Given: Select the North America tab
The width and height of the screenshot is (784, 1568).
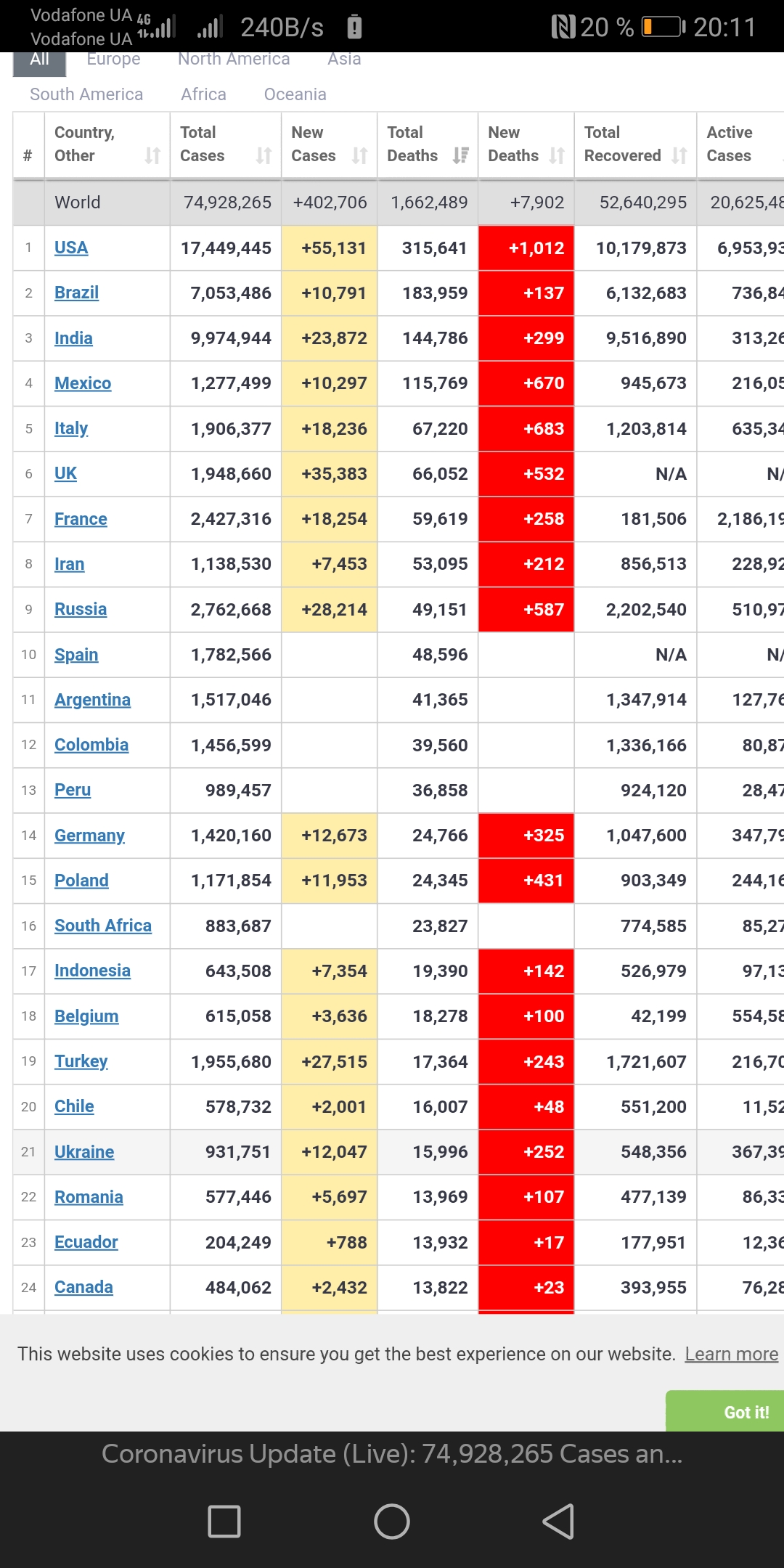Looking at the screenshot, I should pyautogui.click(x=234, y=60).
